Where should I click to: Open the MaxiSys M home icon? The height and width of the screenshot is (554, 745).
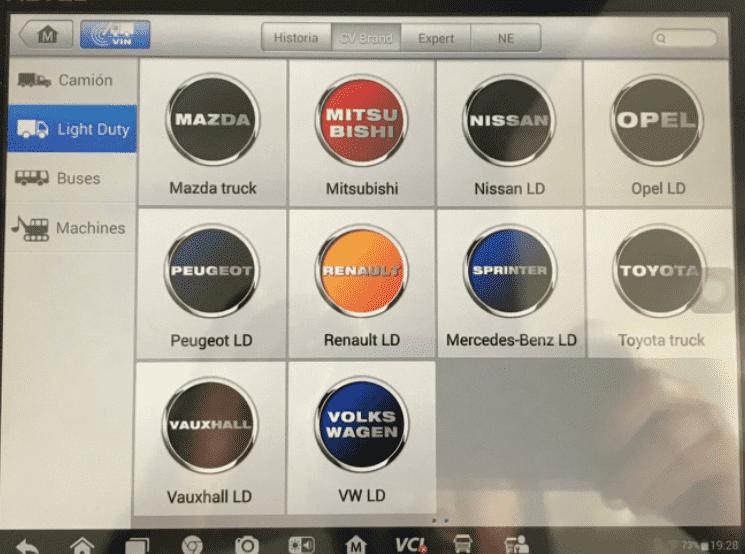[356, 545]
